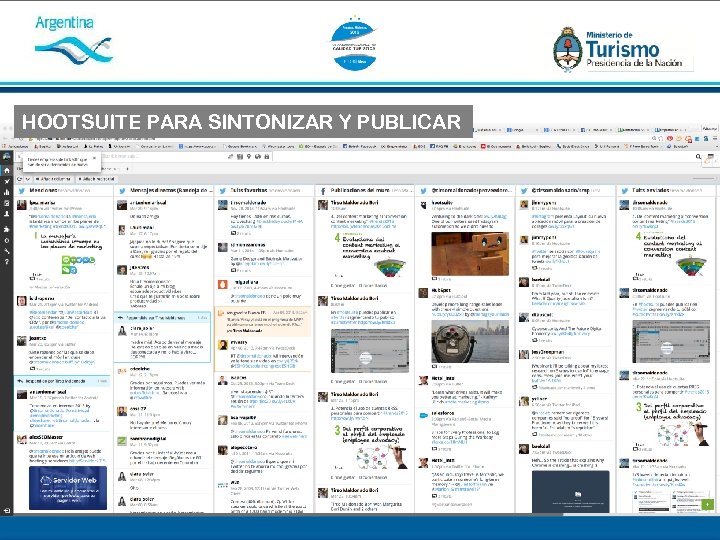Open the cardboard robot image thumbnail

(x=470, y=254)
